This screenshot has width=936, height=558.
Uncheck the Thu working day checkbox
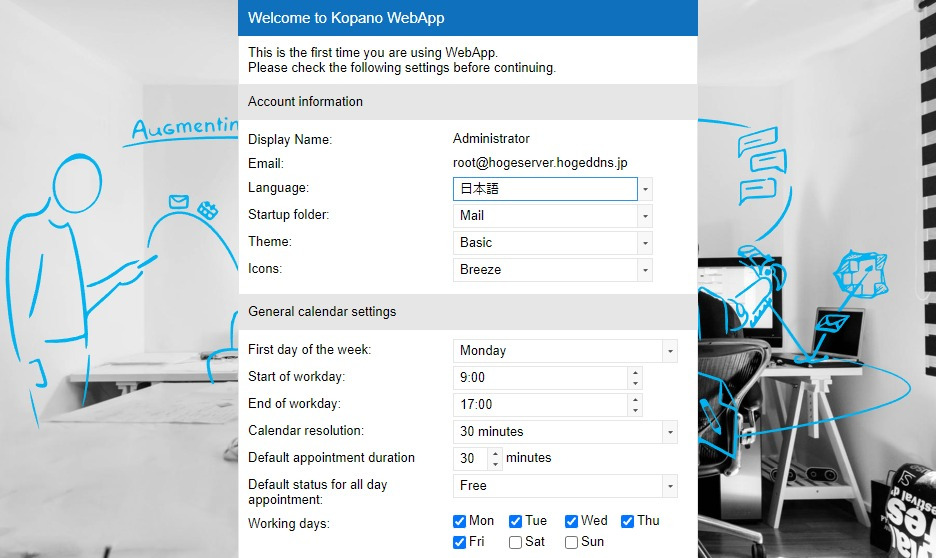pos(627,522)
